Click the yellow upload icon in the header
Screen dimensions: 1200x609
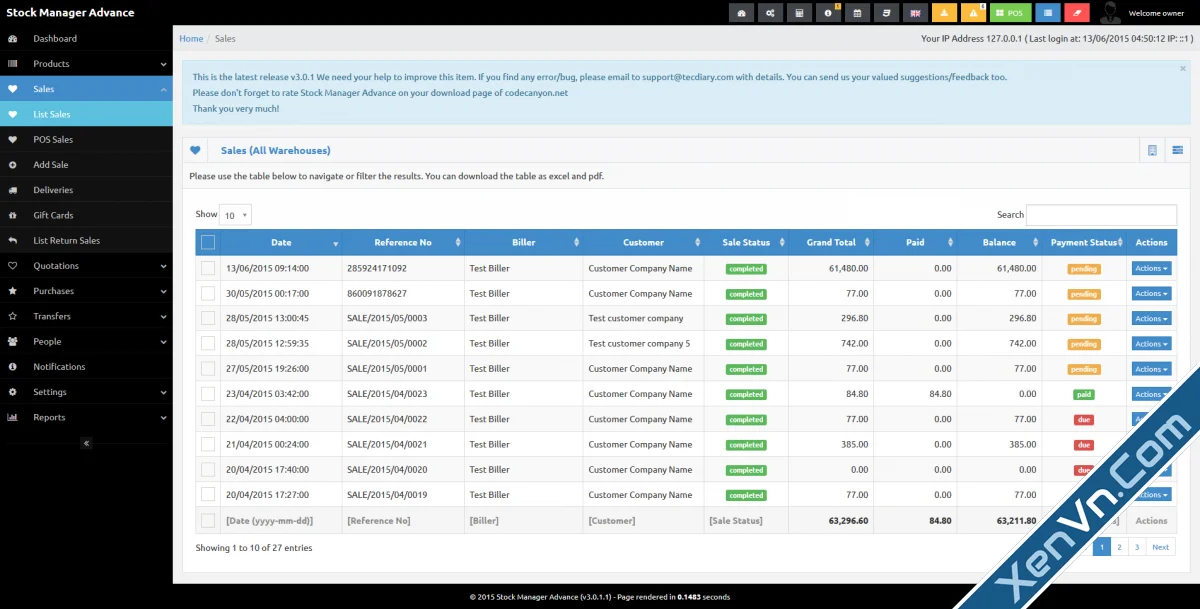(x=944, y=12)
